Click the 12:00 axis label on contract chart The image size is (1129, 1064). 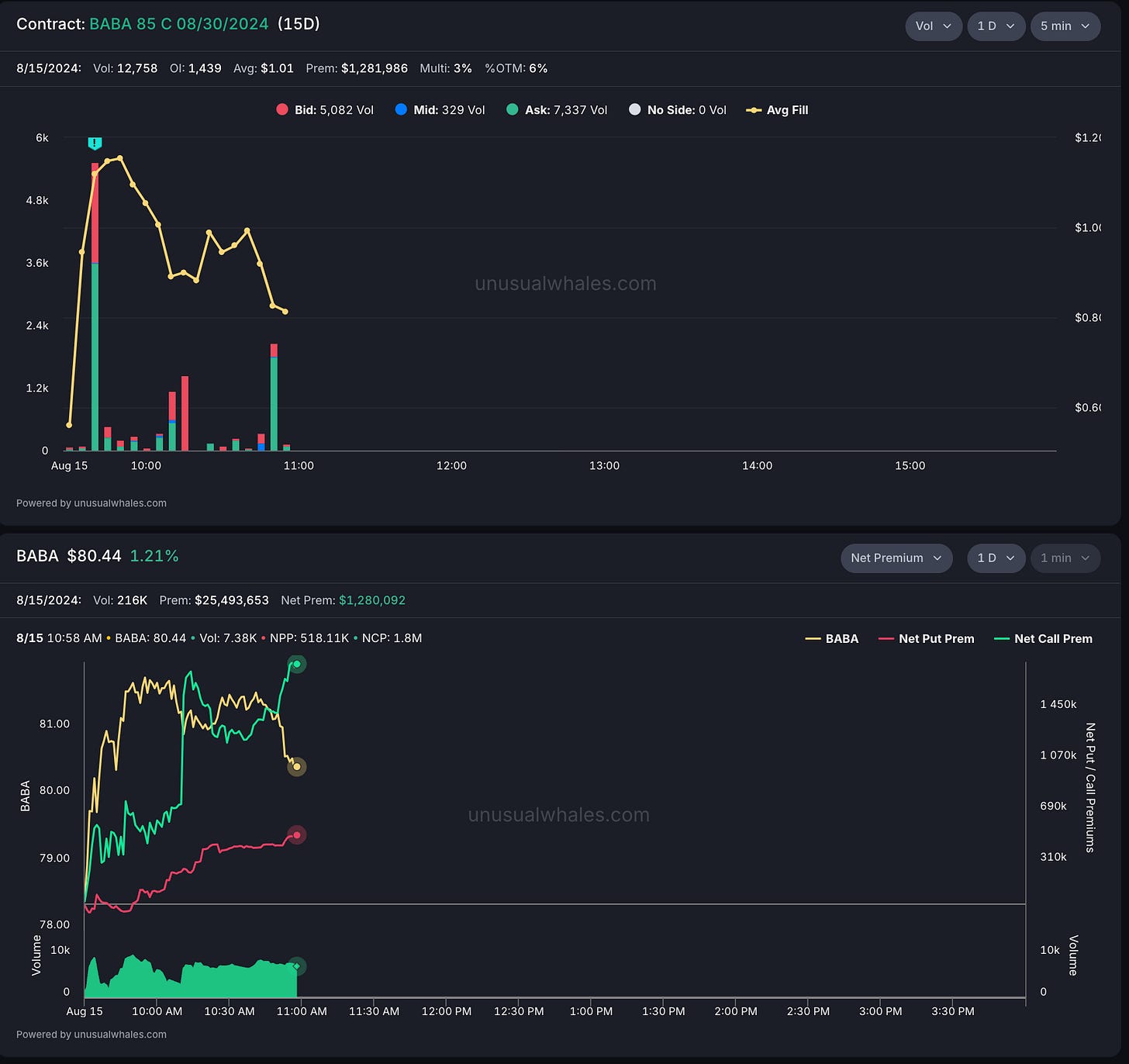[x=451, y=466]
